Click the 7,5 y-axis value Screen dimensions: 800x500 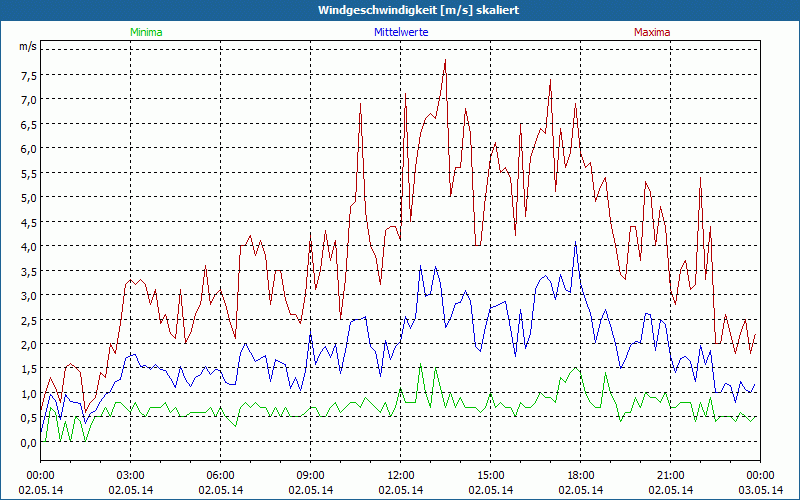coord(29,76)
